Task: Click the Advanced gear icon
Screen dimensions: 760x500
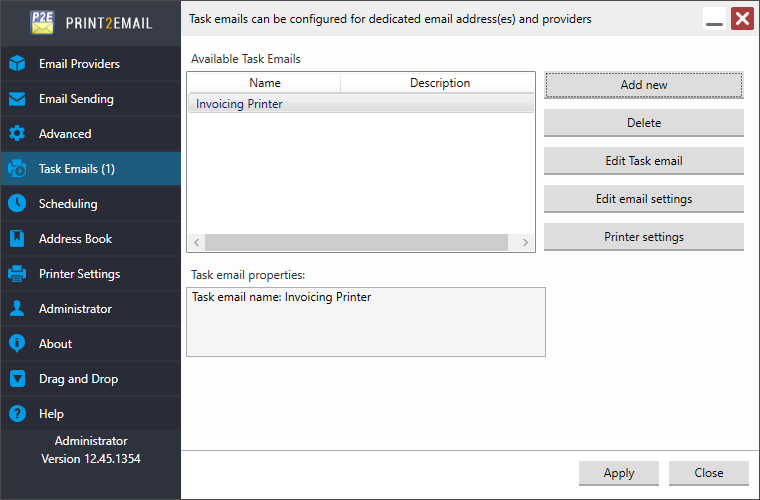Action: click(17, 134)
